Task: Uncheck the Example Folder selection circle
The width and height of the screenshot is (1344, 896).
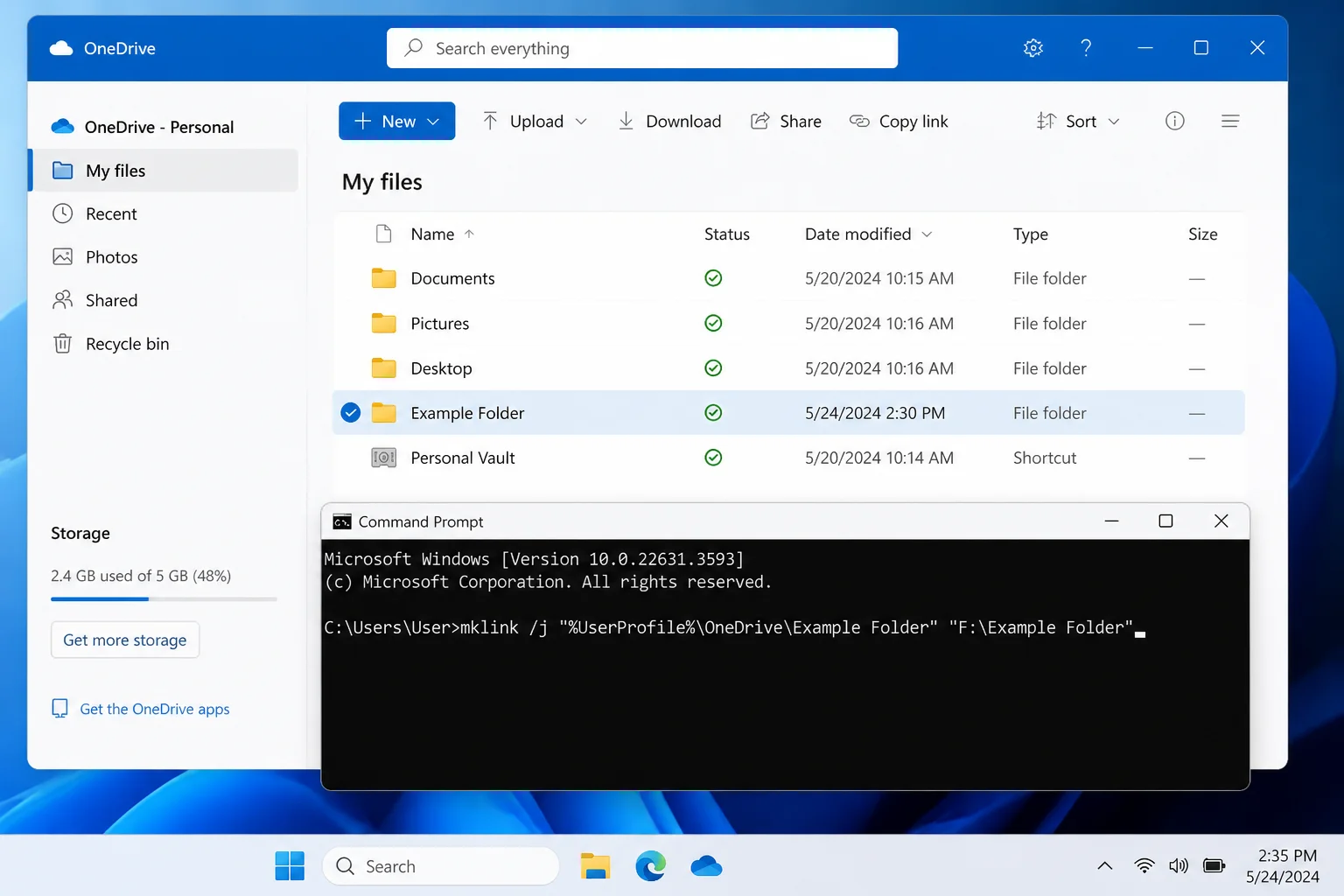Action: 351,413
